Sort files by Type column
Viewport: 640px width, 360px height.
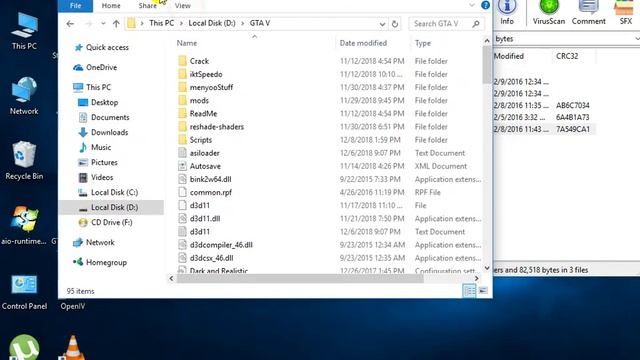423,43
